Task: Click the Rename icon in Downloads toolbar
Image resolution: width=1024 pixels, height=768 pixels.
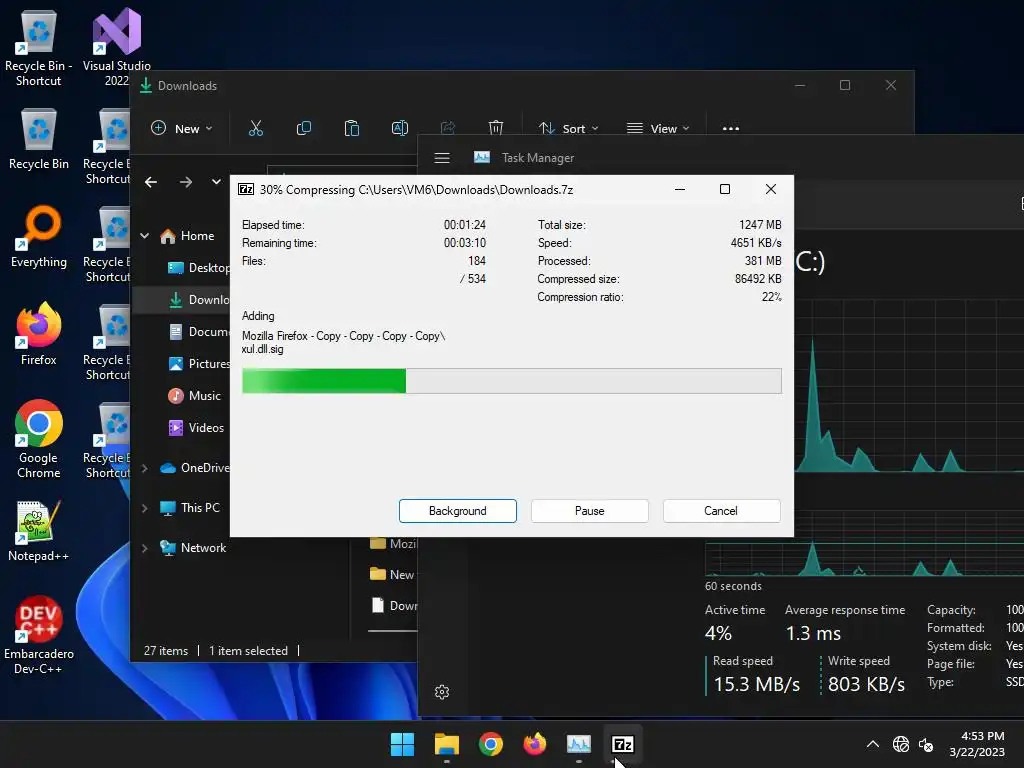Action: 400,128
